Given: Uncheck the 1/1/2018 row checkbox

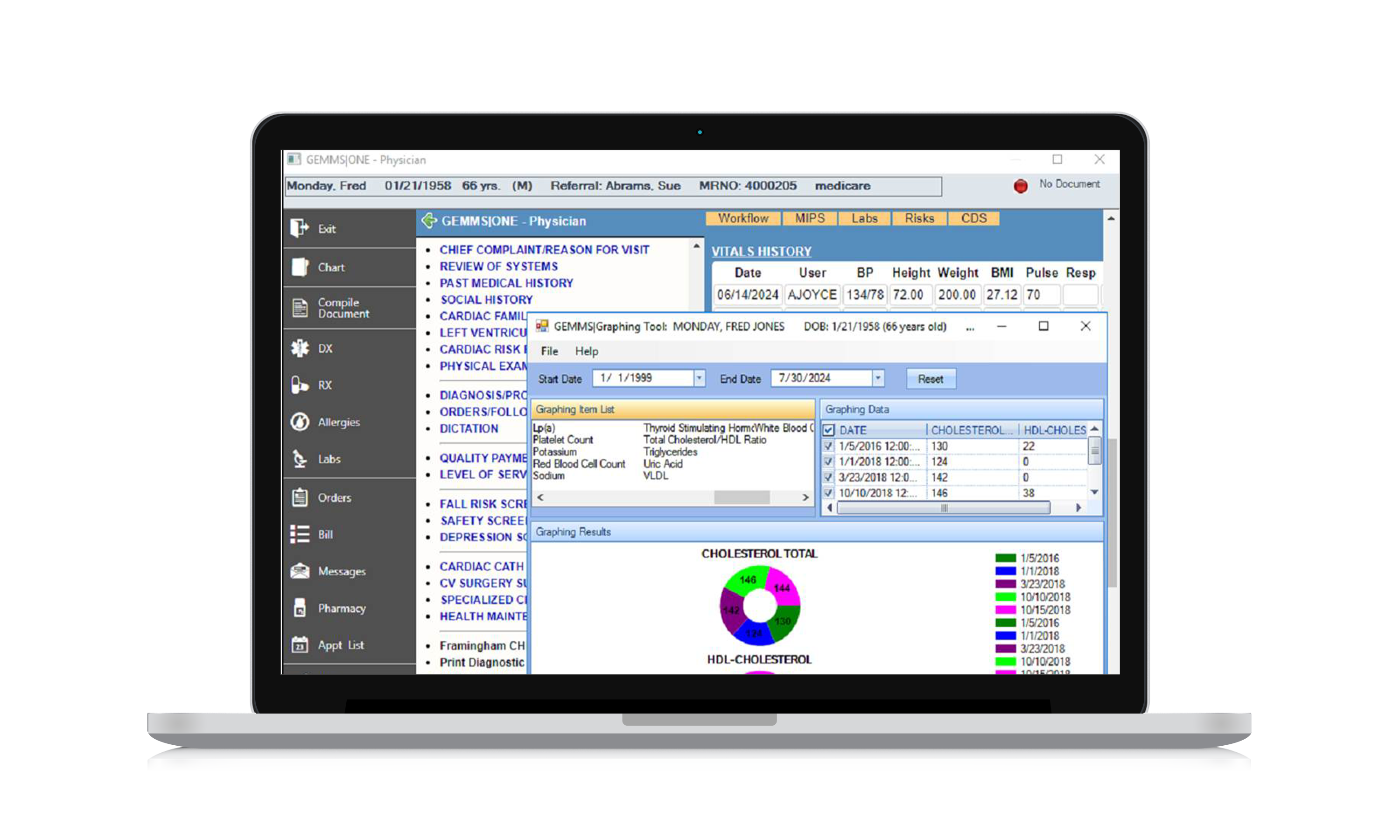Looking at the screenshot, I should coord(828,462).
